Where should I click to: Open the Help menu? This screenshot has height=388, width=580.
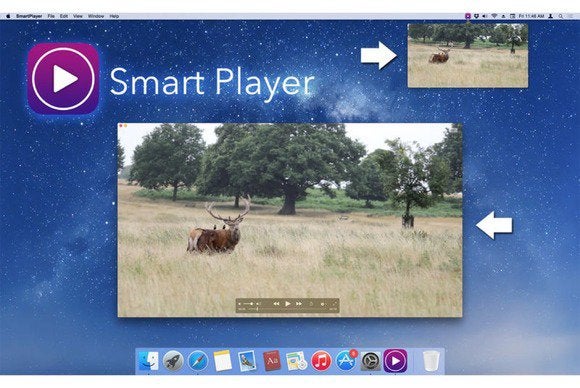[114, 16]
